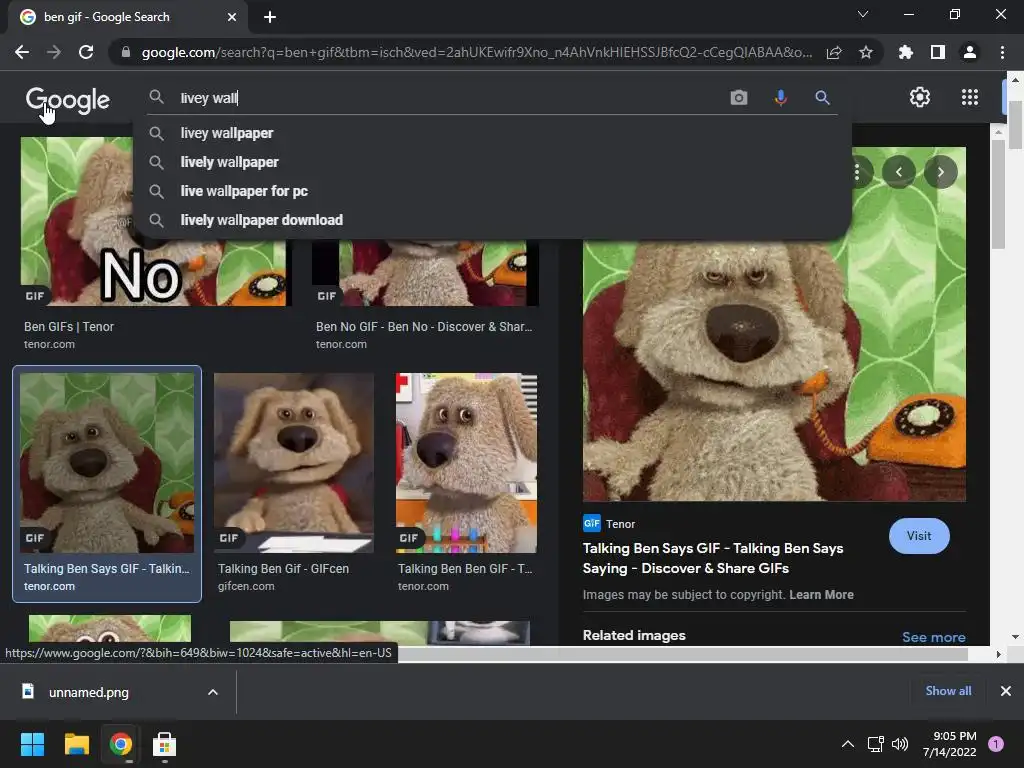
Task: Open Chrome three-dot menu
Action: click(1002, 52)
